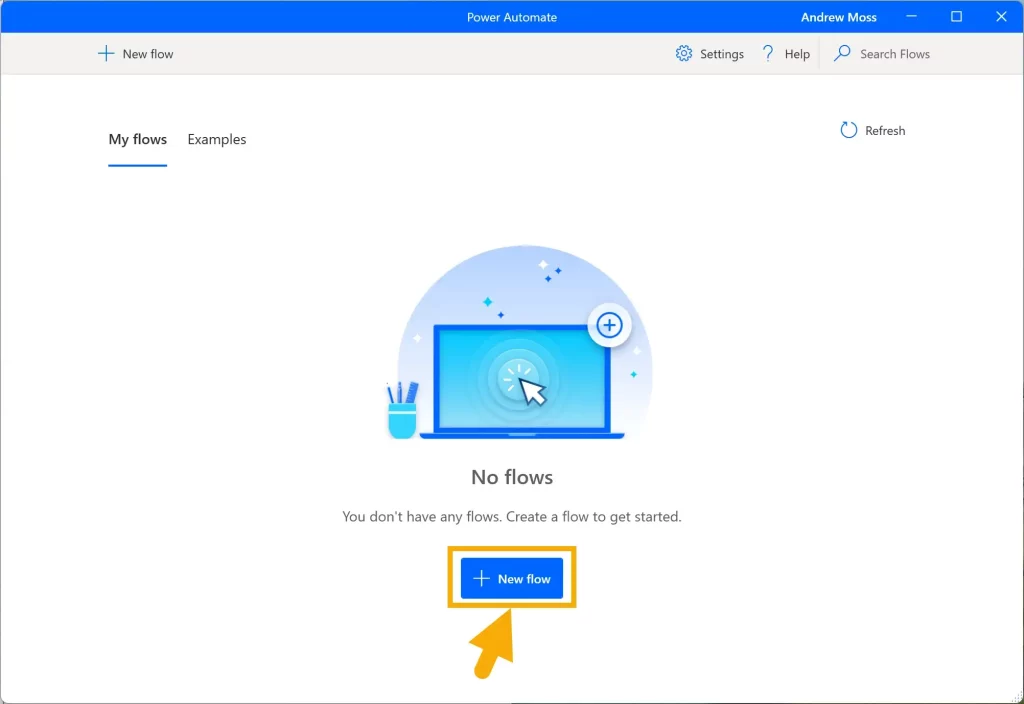Viewport: 1024px width, 704px height.
Task: Focus the Search Flows input field
Action: [895, 54]
